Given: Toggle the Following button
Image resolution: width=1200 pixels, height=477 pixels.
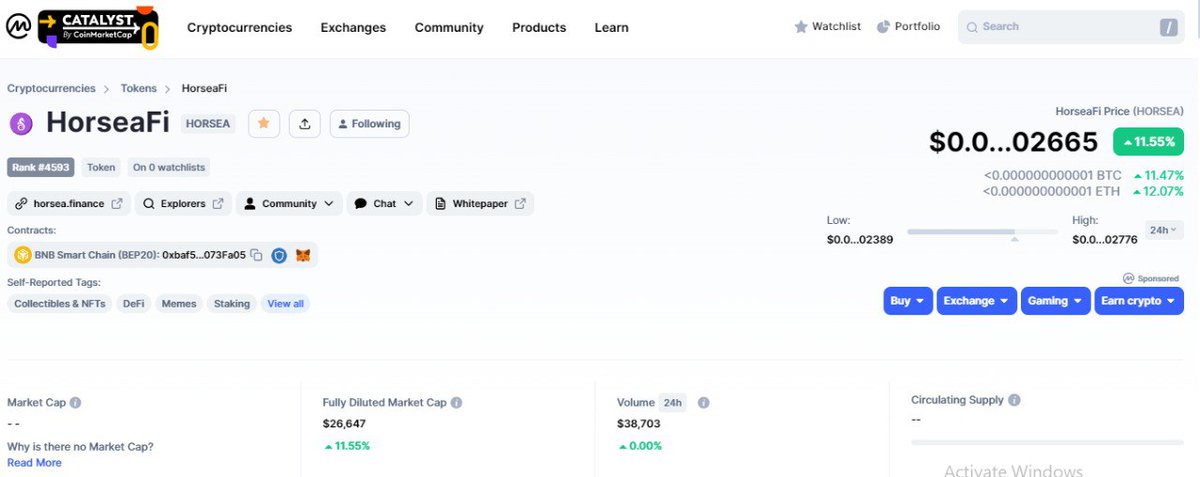Looking at the screenshot, I should [x=369, y=124].
